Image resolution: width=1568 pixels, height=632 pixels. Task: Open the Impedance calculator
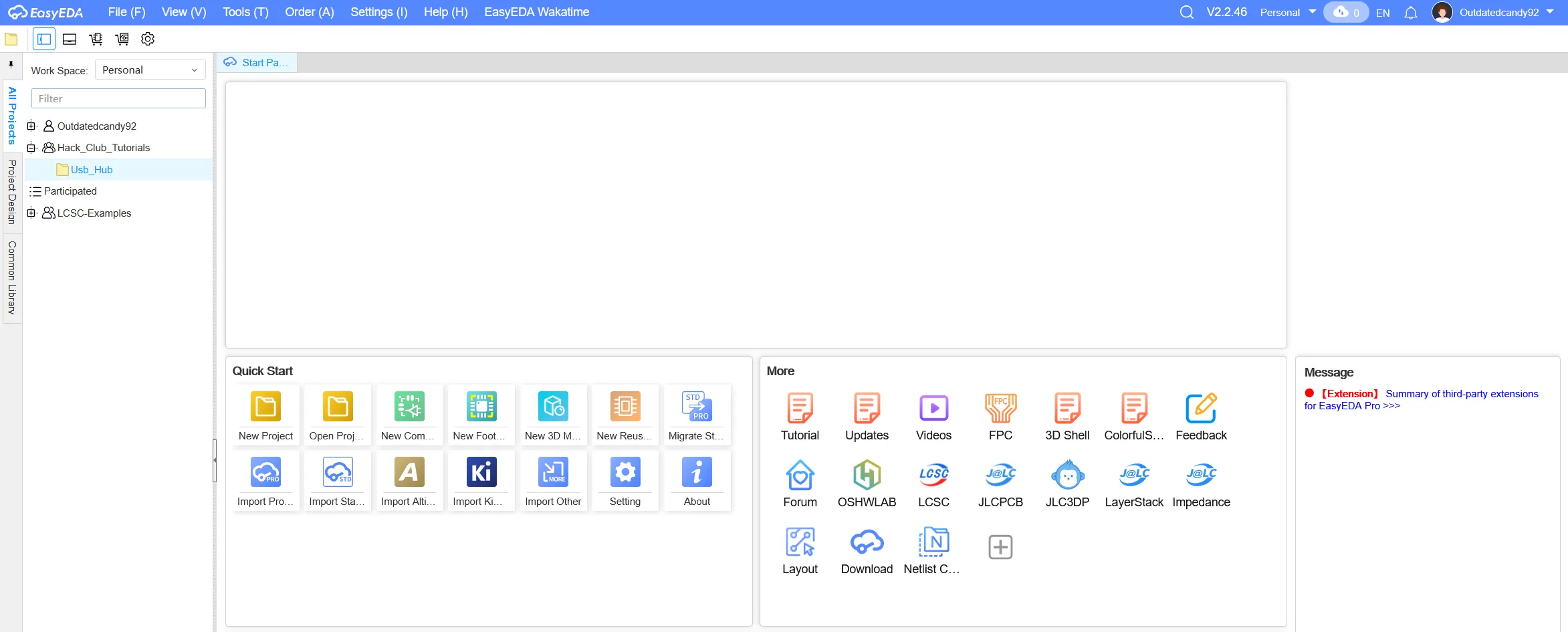coord(1201,484)
